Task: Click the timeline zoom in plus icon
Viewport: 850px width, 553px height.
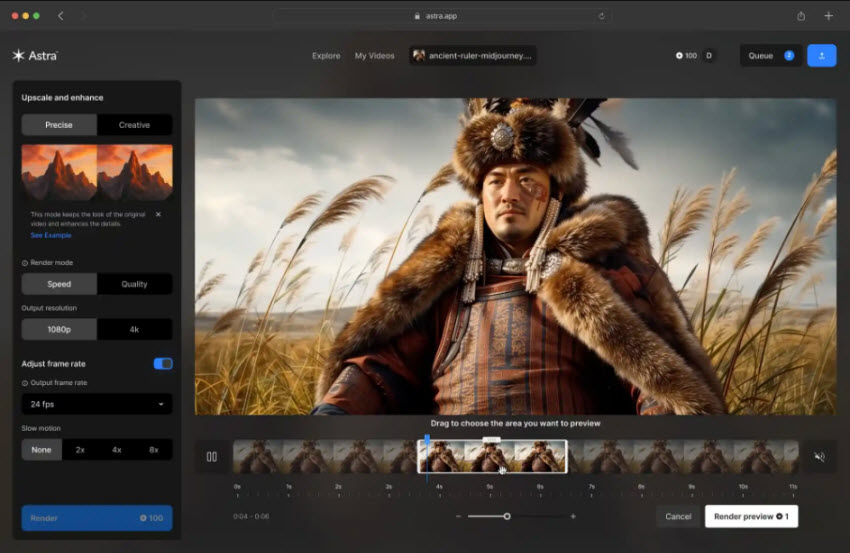Action: [x=573, y=516]
